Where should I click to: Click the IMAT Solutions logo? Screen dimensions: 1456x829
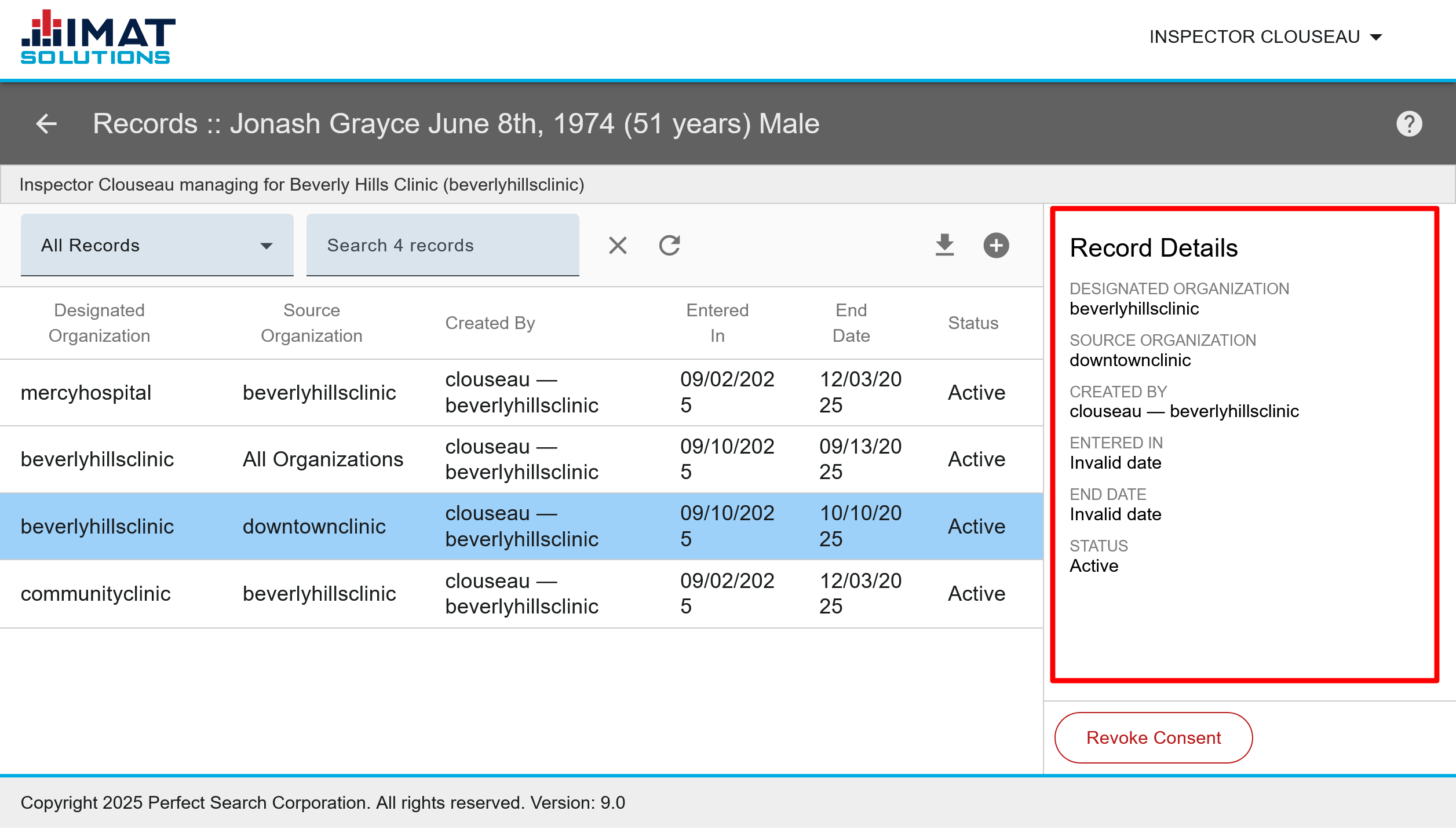pyautogui.click(x=97, y=38)
